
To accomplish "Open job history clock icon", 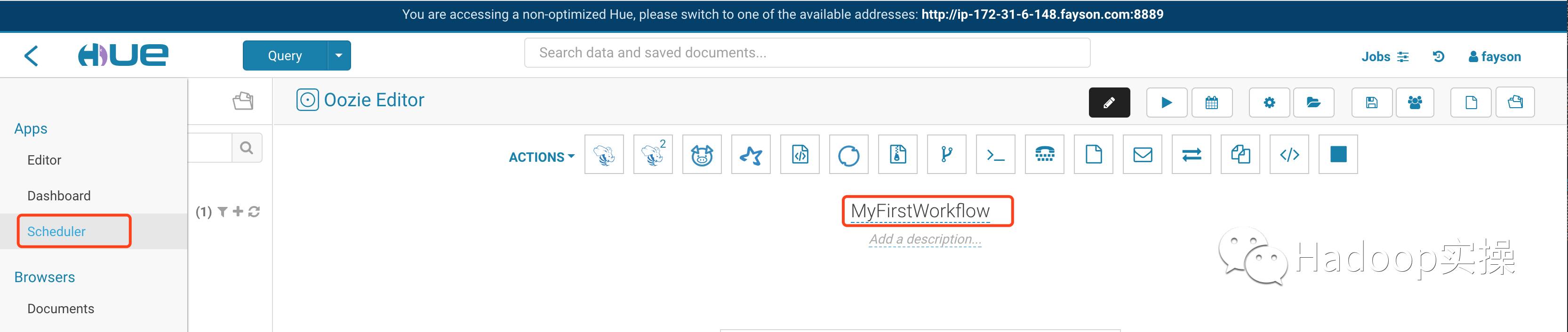I will [1438, 56].
